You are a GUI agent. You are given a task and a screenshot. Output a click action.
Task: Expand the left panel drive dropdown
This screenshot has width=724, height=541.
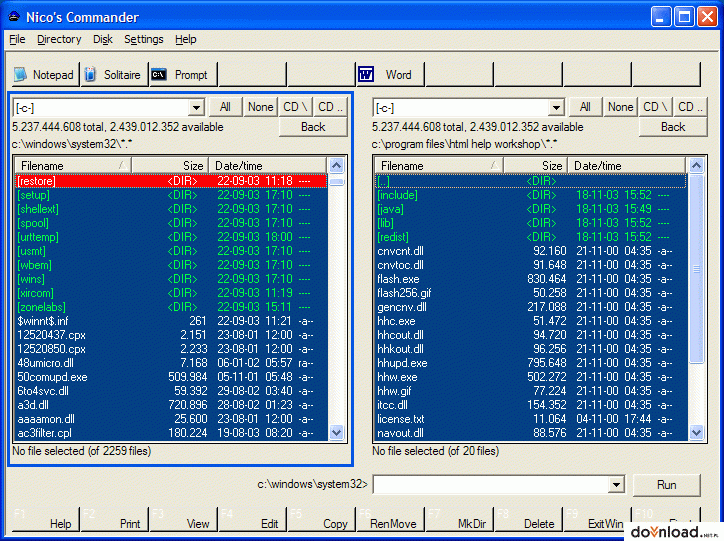(196, 108)
